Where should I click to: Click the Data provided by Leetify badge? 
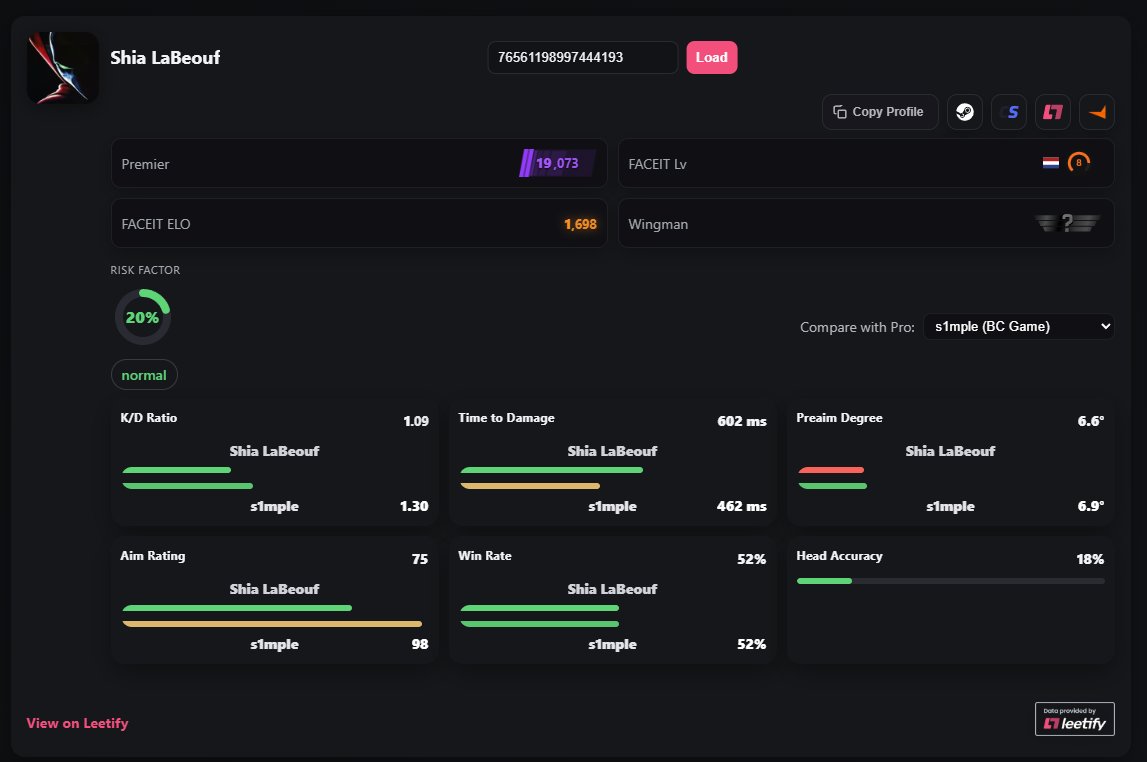[x=1074, y=719]
